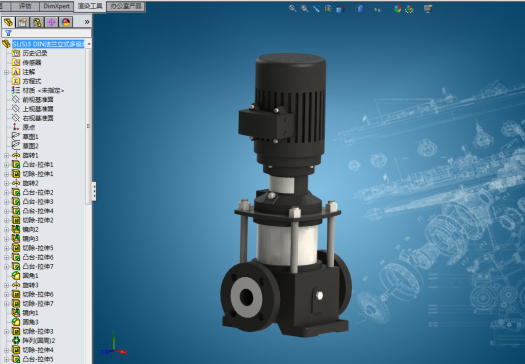Open dropdown arrow beside View Orientation icon

(349, 9)
